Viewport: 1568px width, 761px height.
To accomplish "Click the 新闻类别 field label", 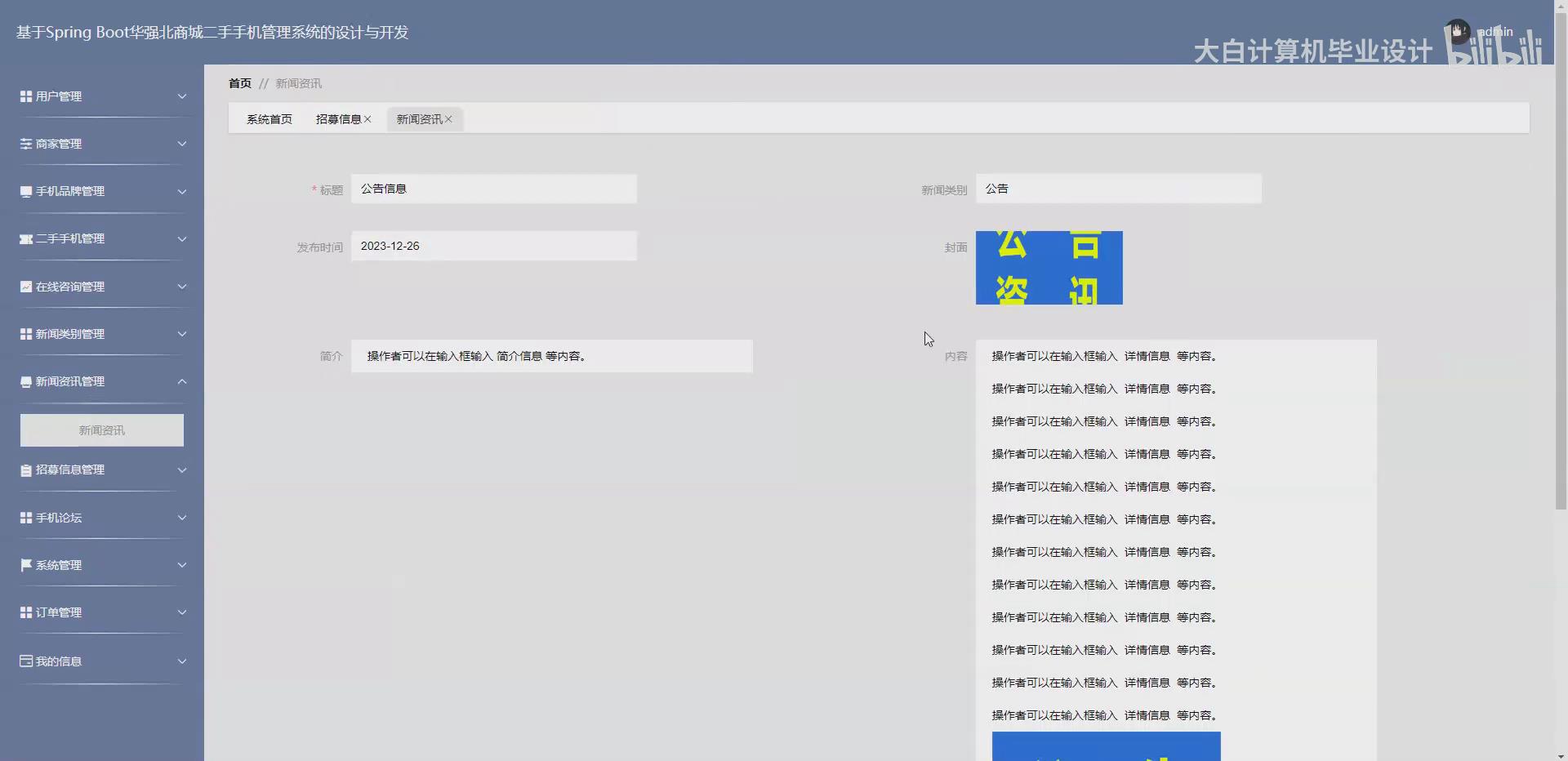I will click(x=944, y=190).
